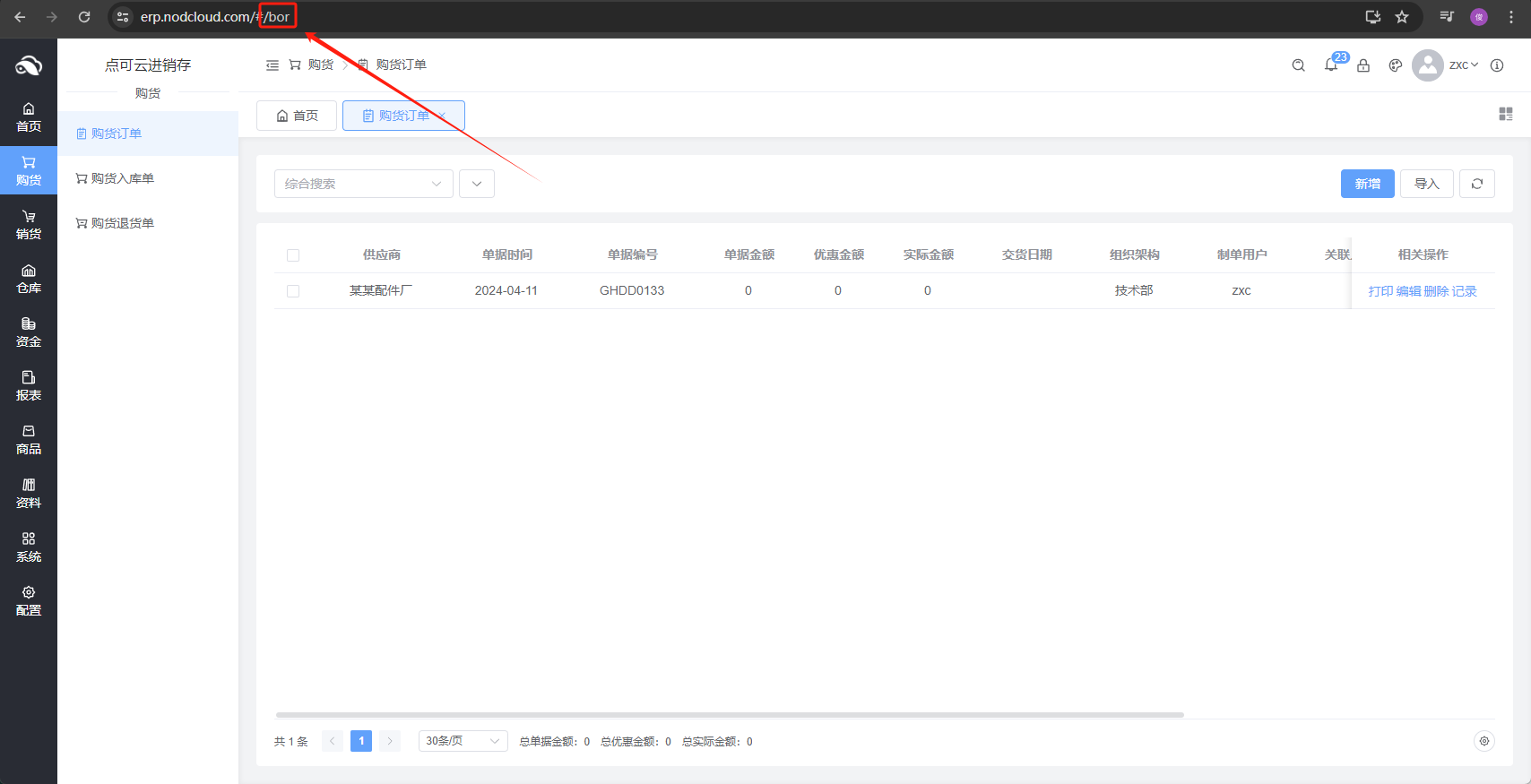
Task: Click the 交货日期 column header
Action: [x=1027, y=255]
